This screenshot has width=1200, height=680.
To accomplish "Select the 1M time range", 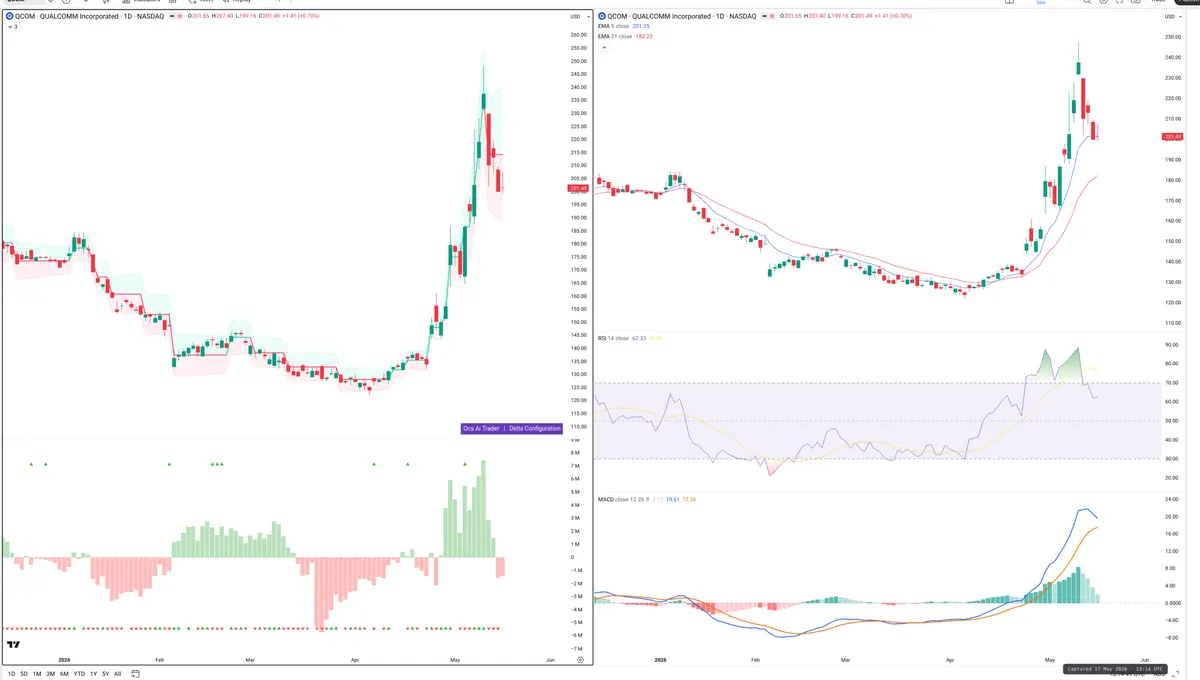I will pyautogui.click(x=37, y=674).
